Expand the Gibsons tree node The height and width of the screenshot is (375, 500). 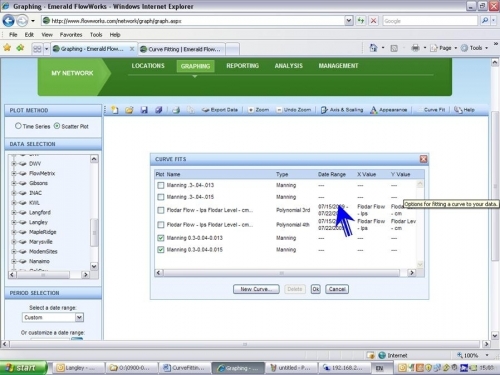pos(14,183)
